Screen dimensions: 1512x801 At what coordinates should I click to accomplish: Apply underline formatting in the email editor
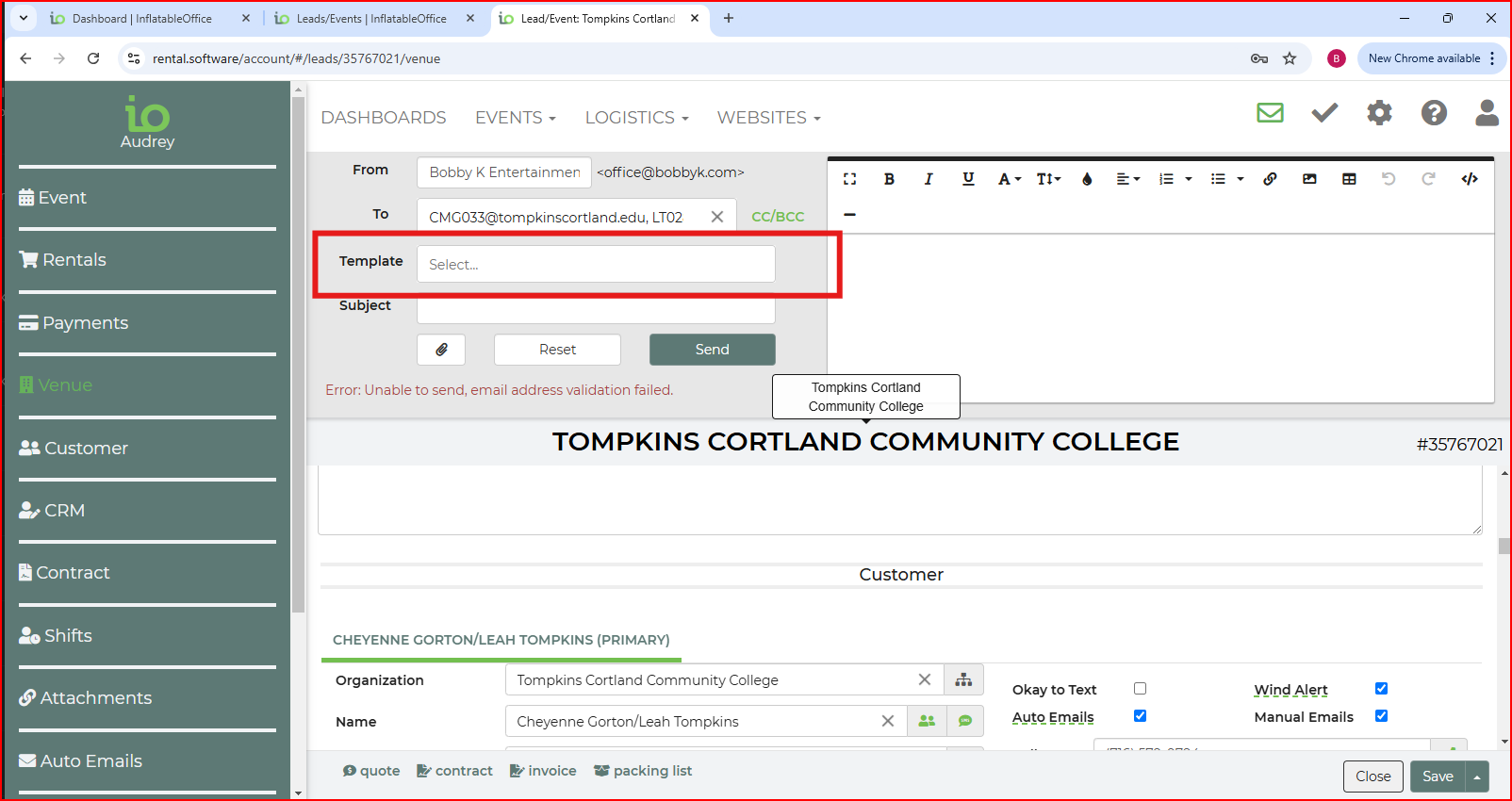pos(968,179)
